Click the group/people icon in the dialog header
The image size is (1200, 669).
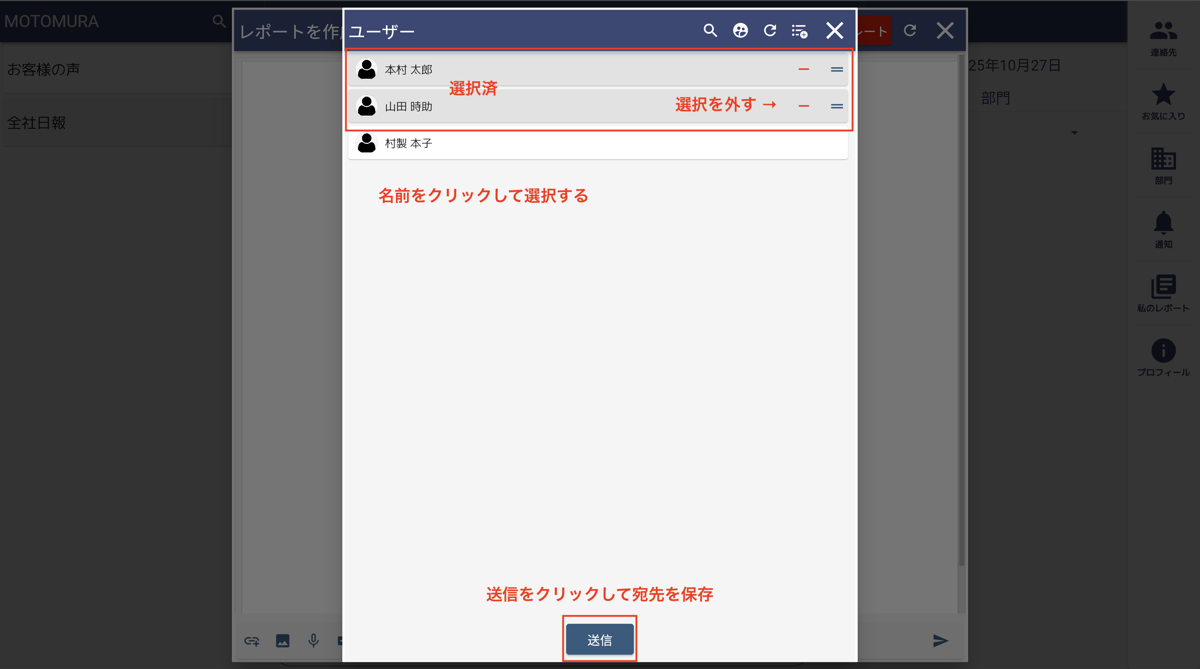(740, 30)
